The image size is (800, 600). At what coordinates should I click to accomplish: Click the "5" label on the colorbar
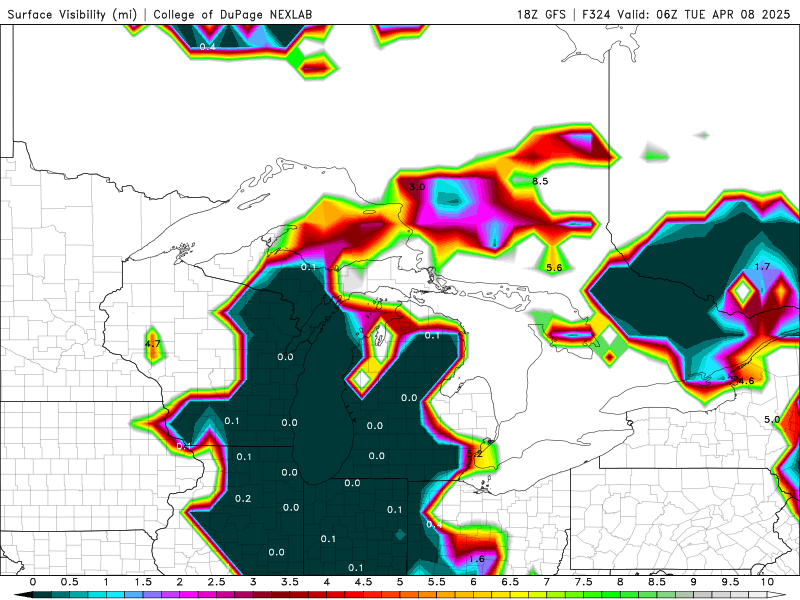click(400, 582)
